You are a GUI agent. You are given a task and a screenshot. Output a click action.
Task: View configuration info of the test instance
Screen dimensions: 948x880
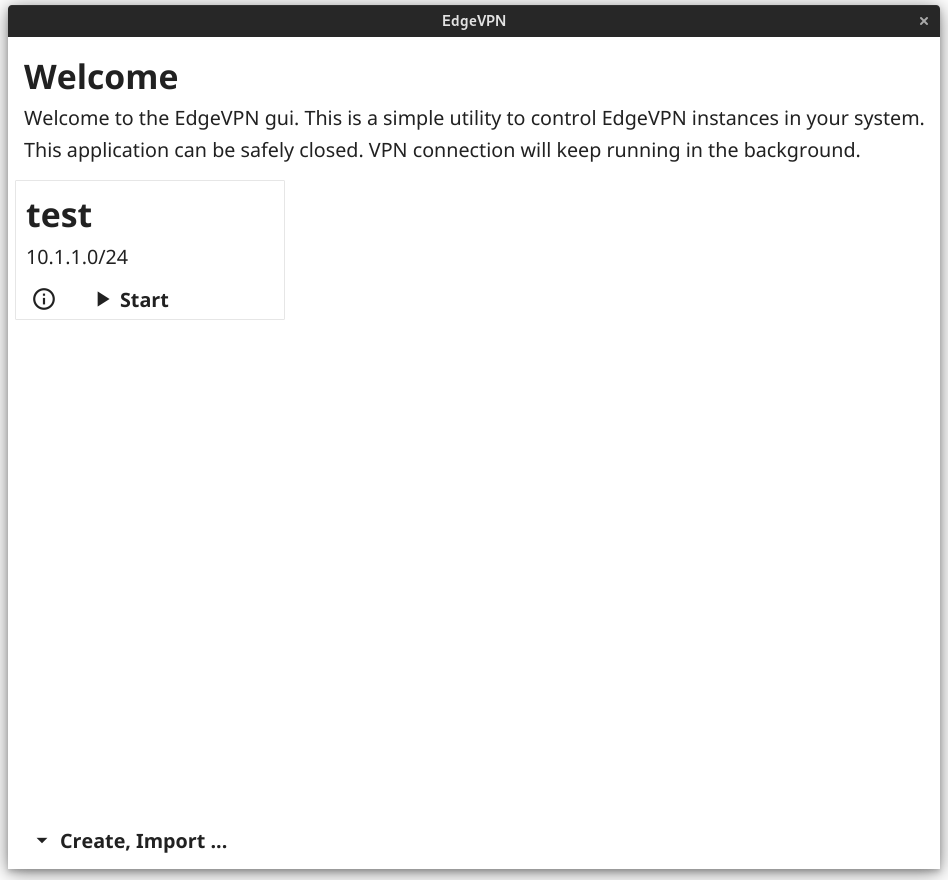click(43, 299)
